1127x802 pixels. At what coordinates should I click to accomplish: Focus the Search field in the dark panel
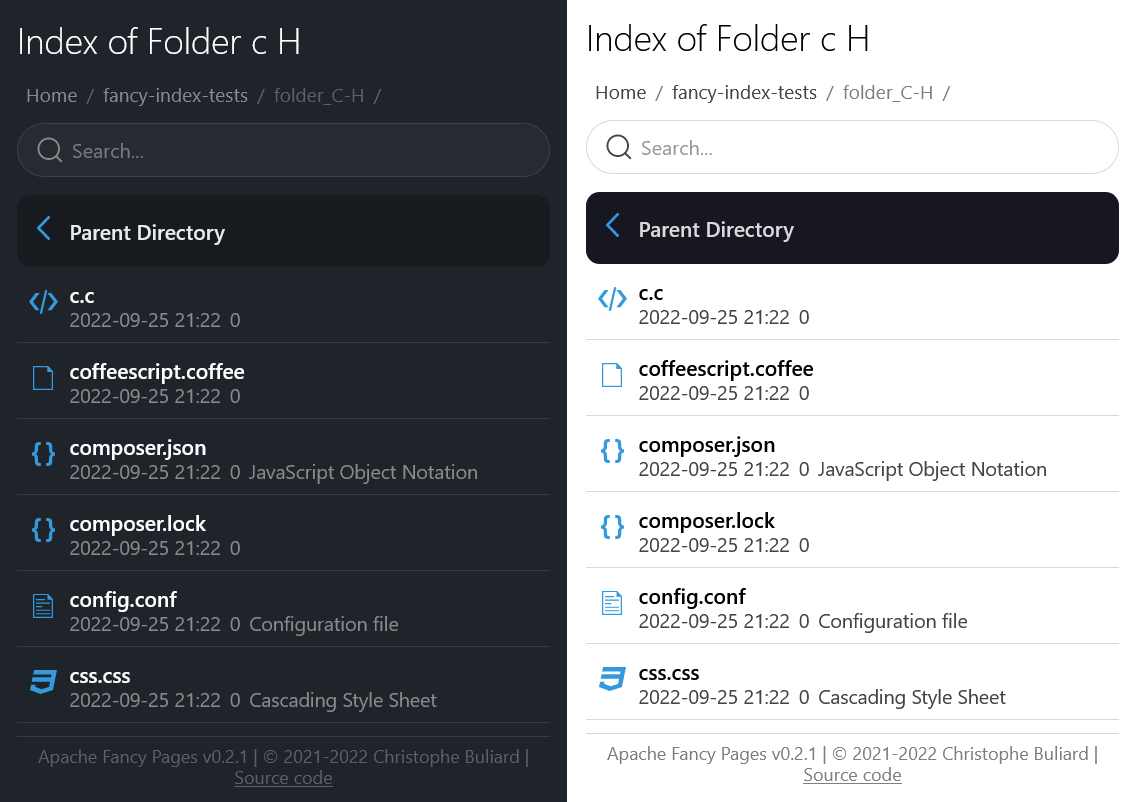click(x=283, y=150)
